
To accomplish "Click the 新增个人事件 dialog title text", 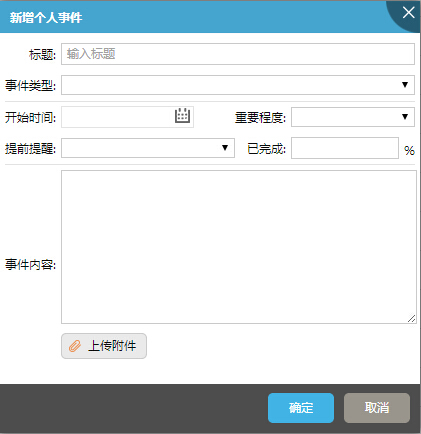I will [x=46, y=18].
